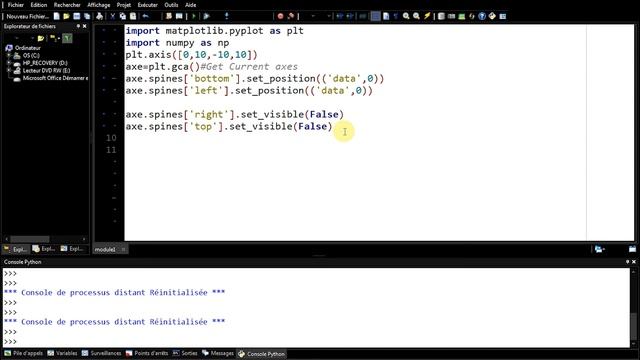Pin the Console Python panel

click(628, 262)
